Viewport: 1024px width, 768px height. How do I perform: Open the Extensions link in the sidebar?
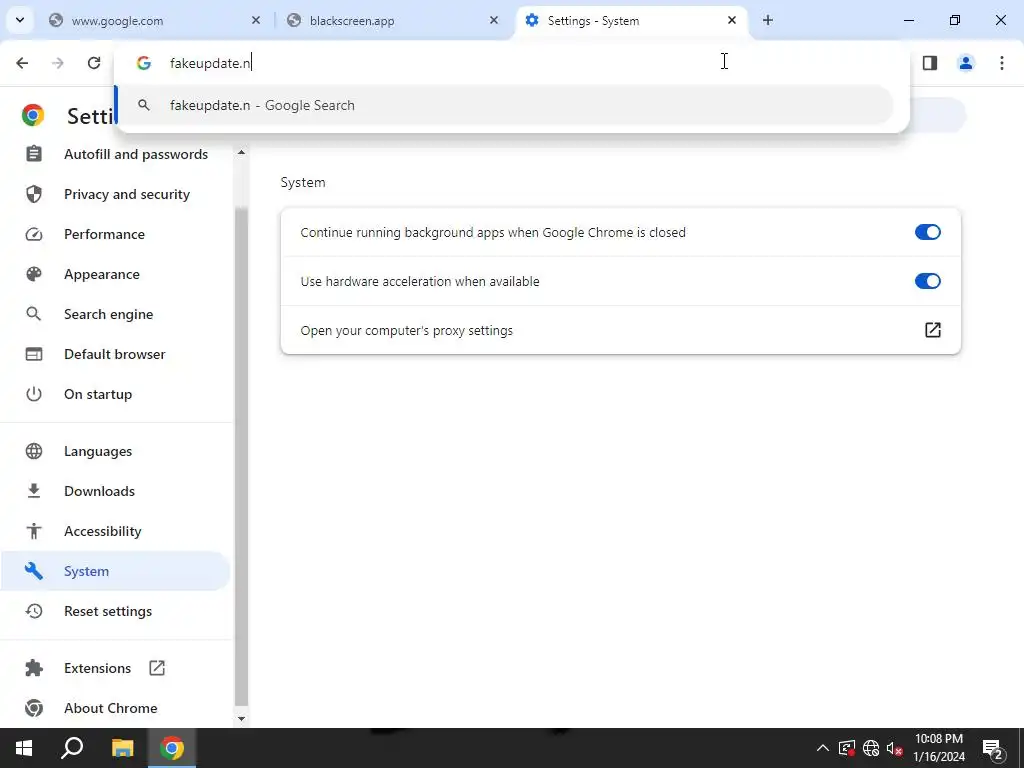pos(97,668)
